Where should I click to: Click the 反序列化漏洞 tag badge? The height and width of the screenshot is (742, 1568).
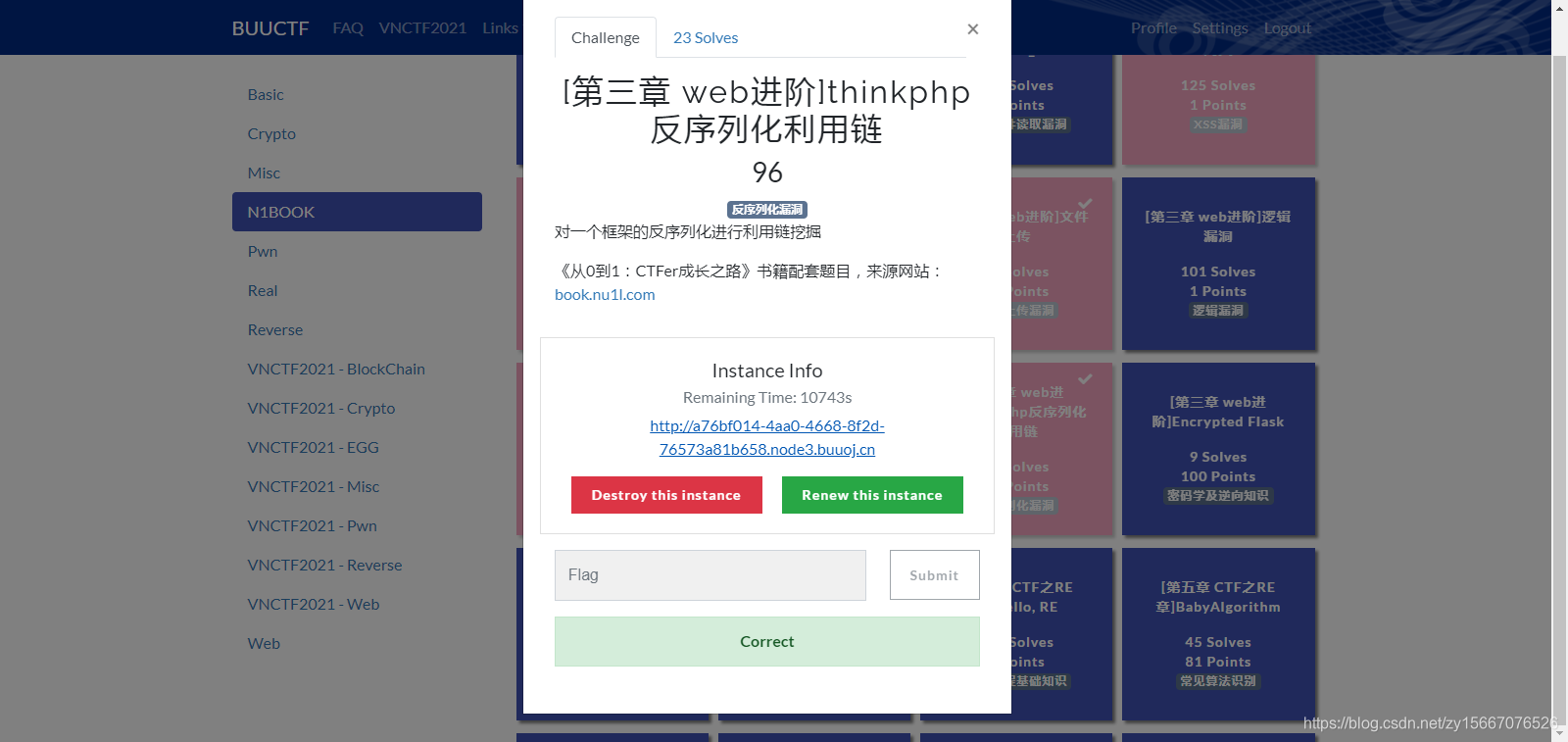(x=767, y=209)
